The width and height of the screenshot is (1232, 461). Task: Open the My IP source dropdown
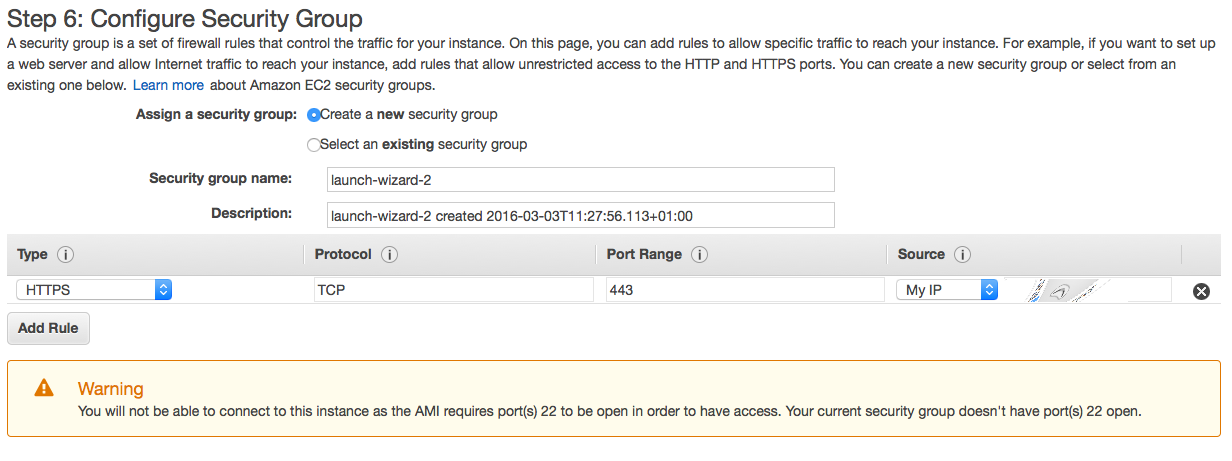(948, 290)
